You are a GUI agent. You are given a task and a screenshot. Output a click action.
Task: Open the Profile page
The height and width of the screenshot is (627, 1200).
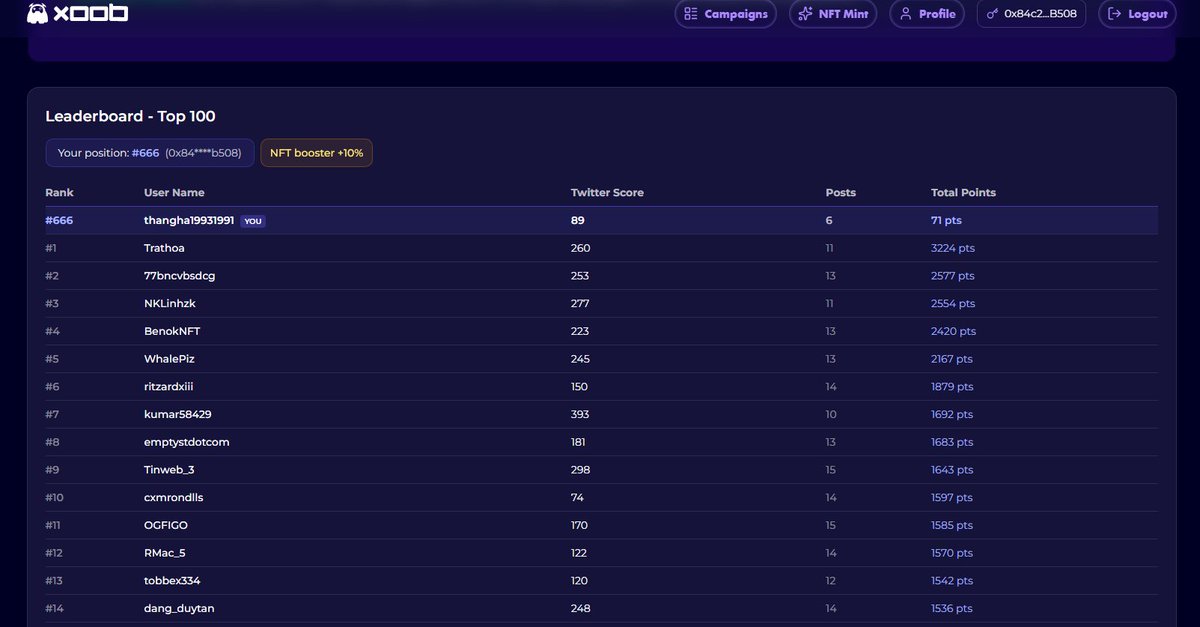927,14
